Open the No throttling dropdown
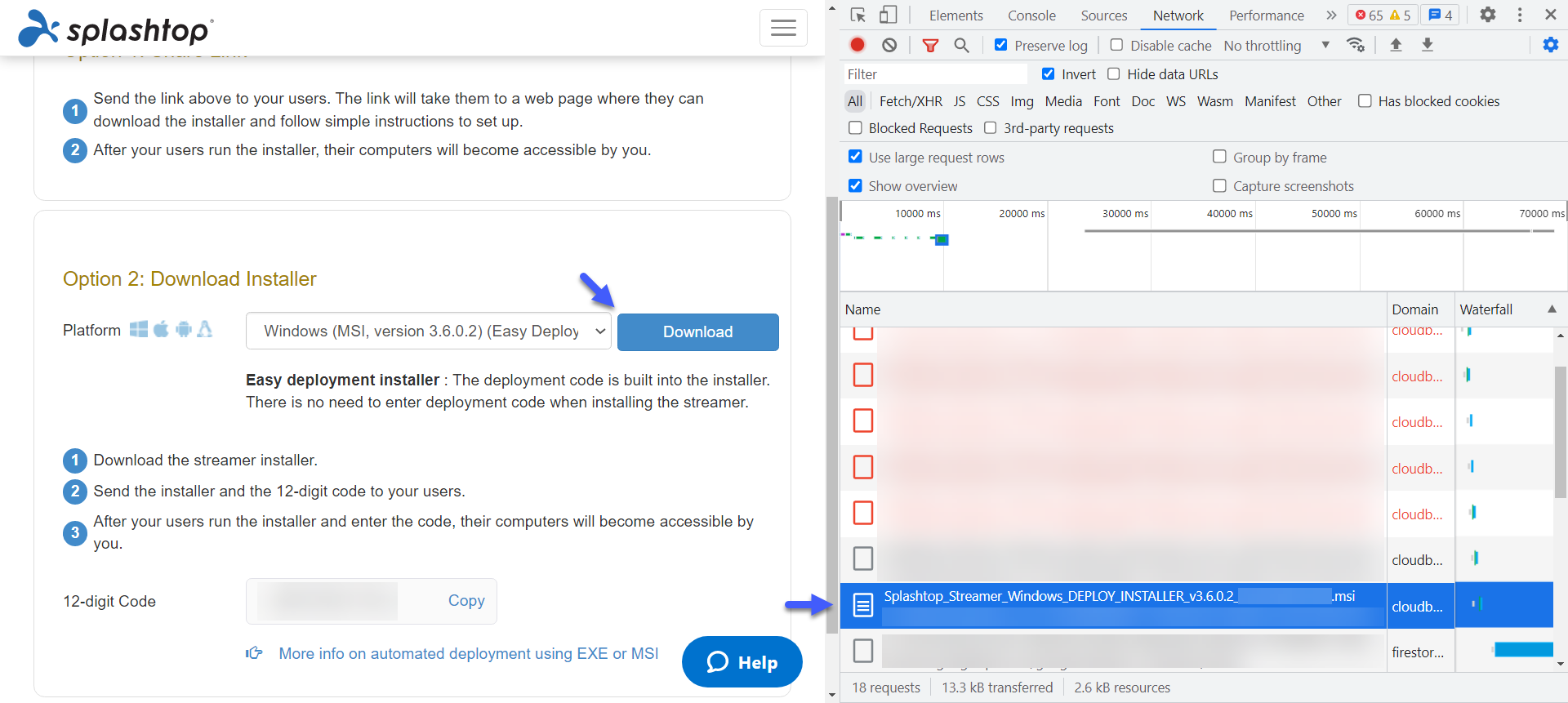1568x703 pixels. (x=1276, y=46)
